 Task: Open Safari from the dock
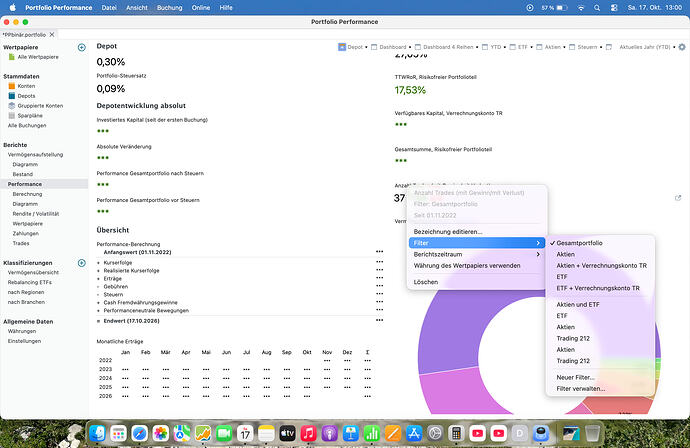coord(139,434)
